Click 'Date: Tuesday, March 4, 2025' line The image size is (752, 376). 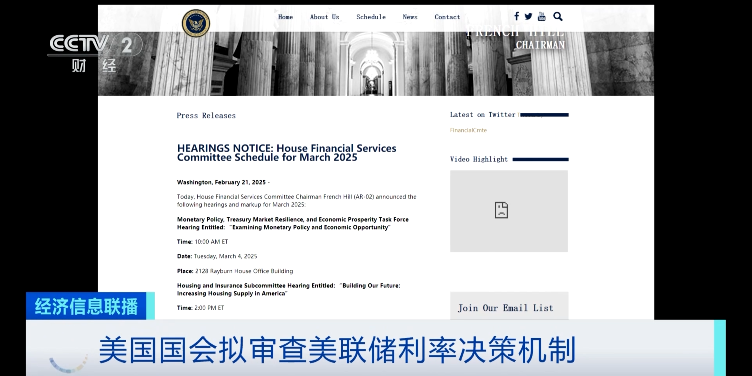[217, 256]
